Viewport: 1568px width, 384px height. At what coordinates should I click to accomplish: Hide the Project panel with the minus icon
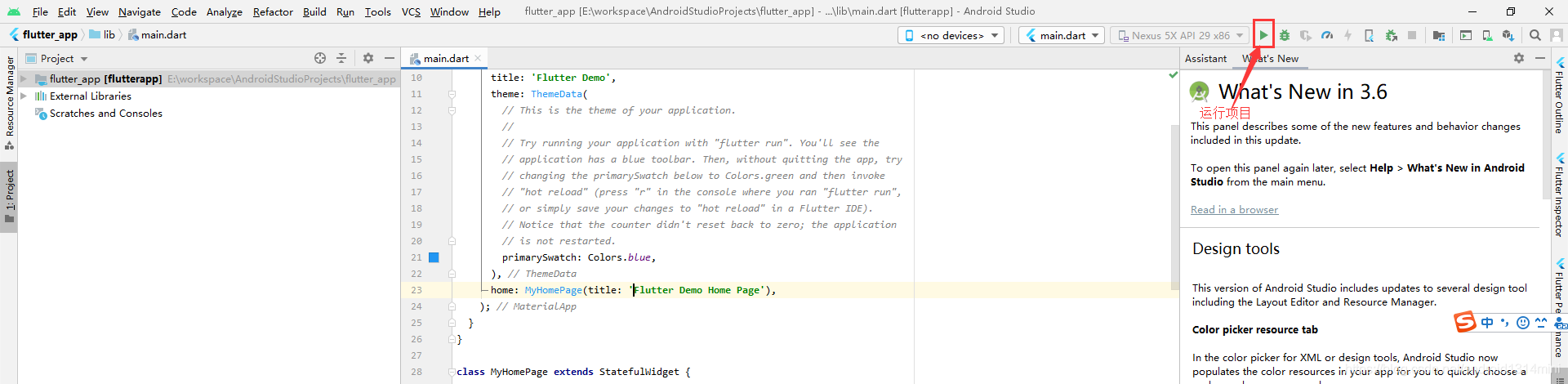tap(390, 58)
